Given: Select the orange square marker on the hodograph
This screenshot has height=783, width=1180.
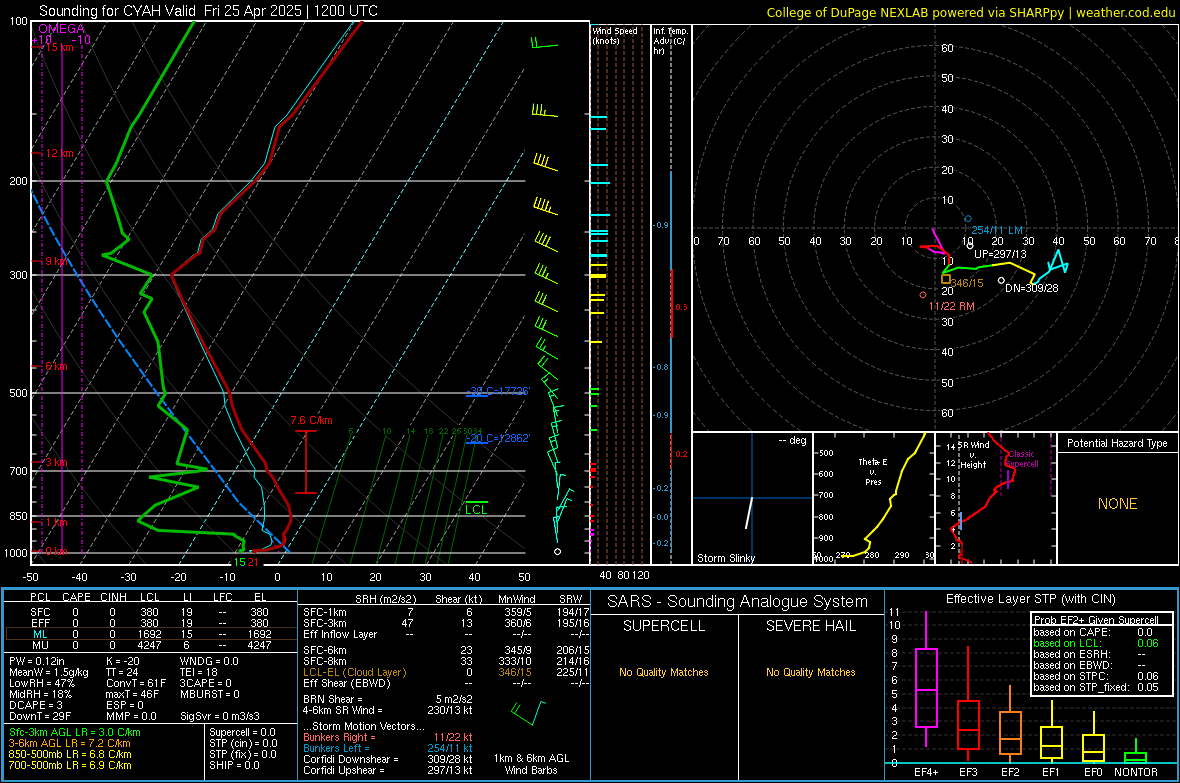Looking at the screenshot, I should [946, 279].
